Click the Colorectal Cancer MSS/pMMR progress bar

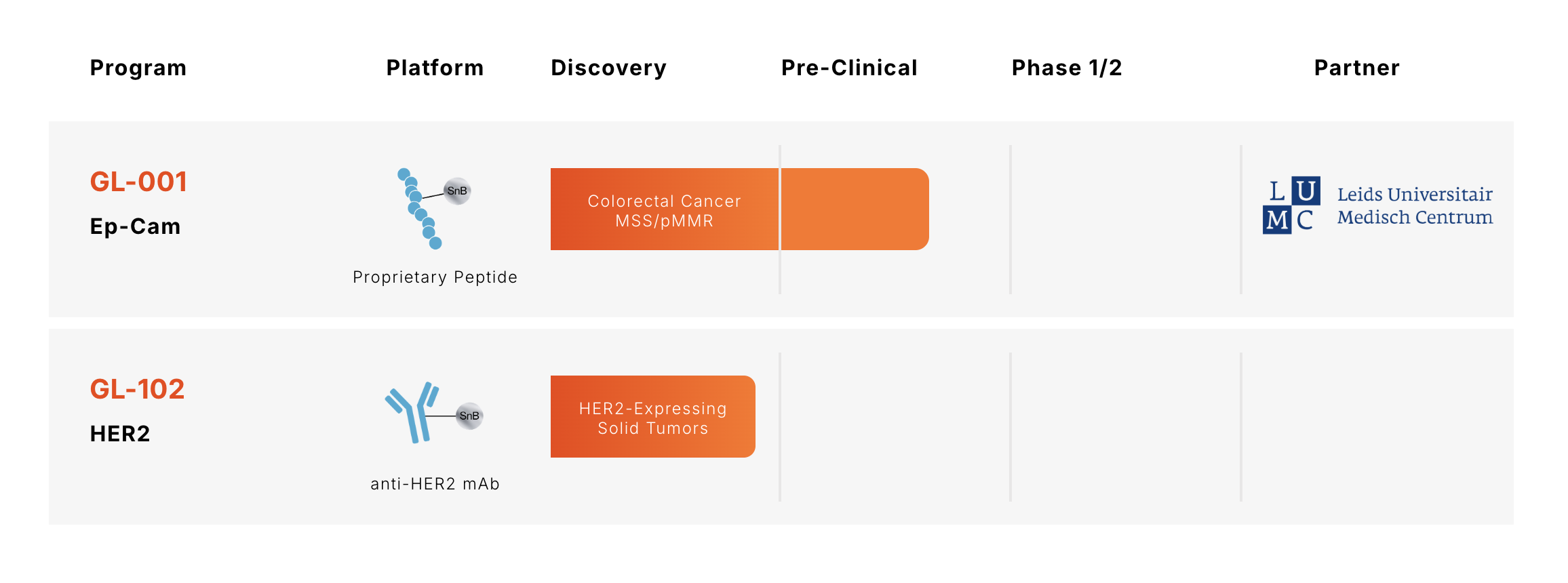(x=739, y=209)
